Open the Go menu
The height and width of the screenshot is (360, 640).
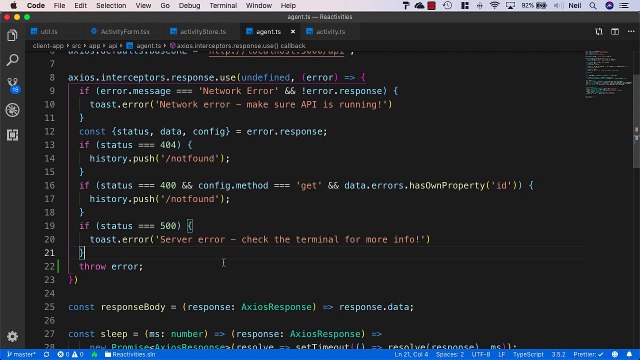coord(165,5)
